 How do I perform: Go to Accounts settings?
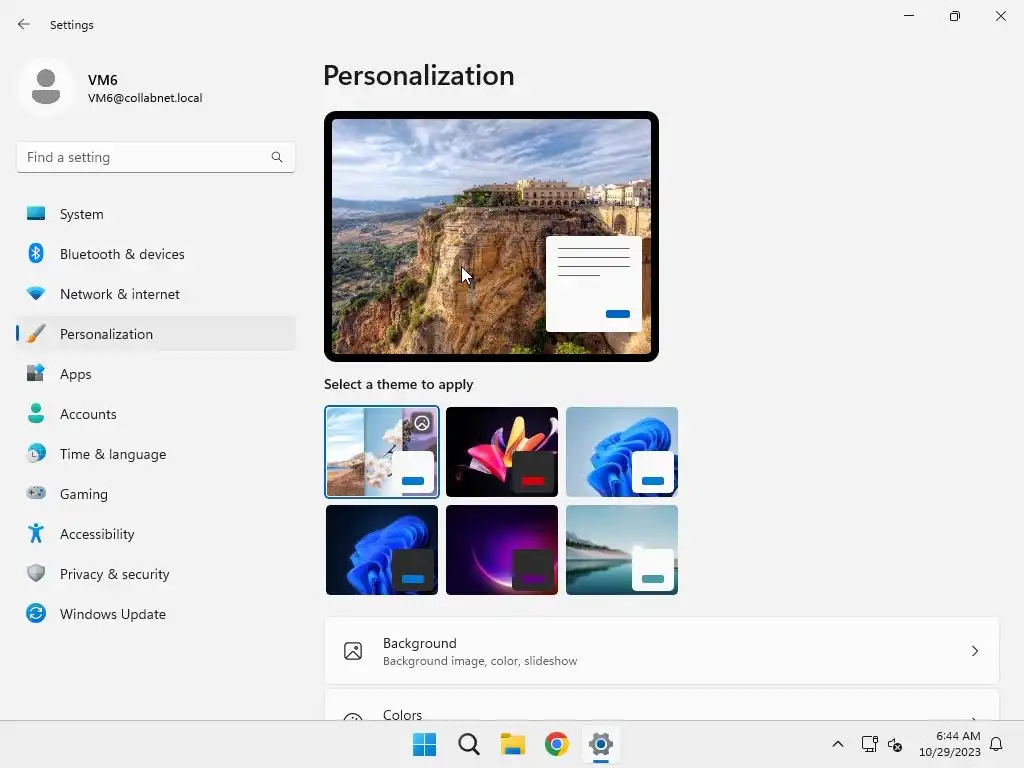pos(155,413)
